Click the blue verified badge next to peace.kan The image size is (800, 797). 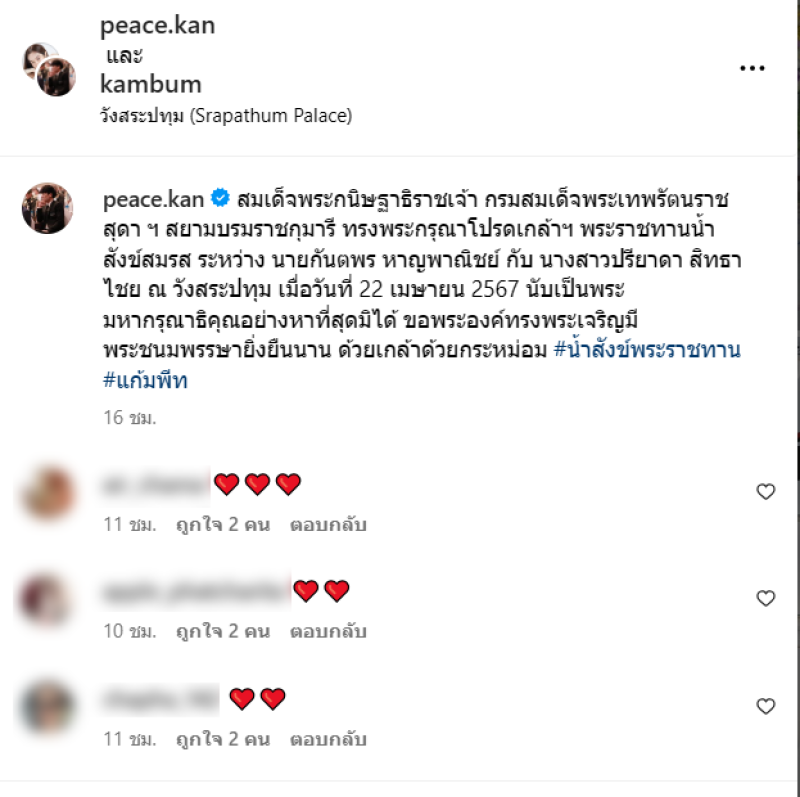tap(220, 198)
